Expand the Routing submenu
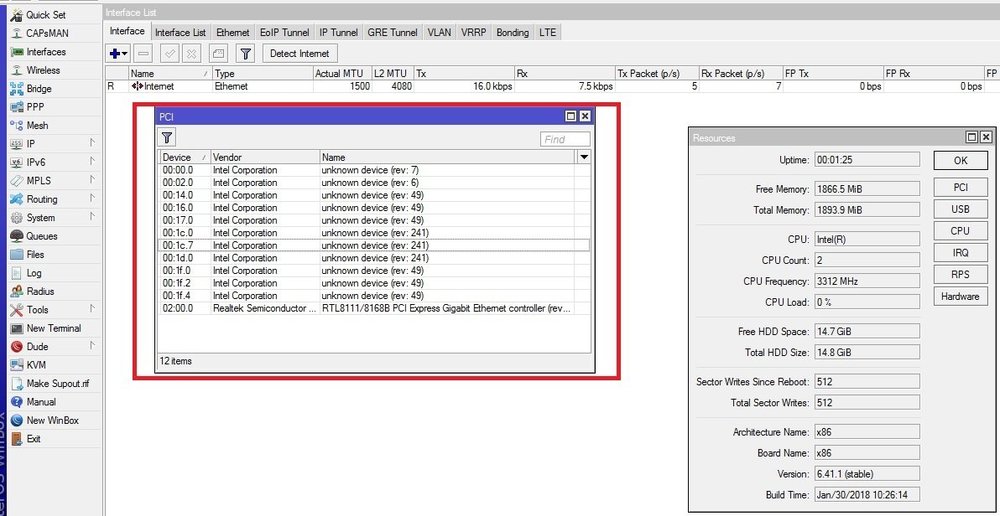 42,199
